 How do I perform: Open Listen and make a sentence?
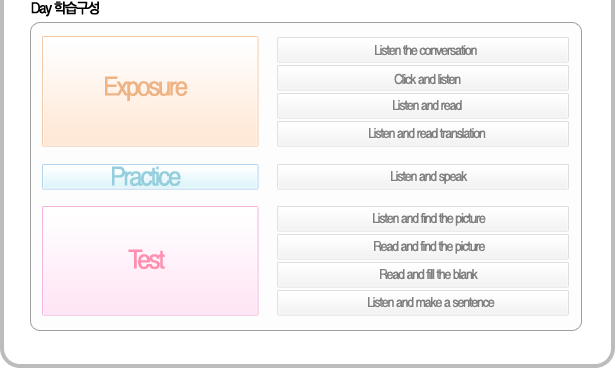pyautogui.click(x=423, y=303)
